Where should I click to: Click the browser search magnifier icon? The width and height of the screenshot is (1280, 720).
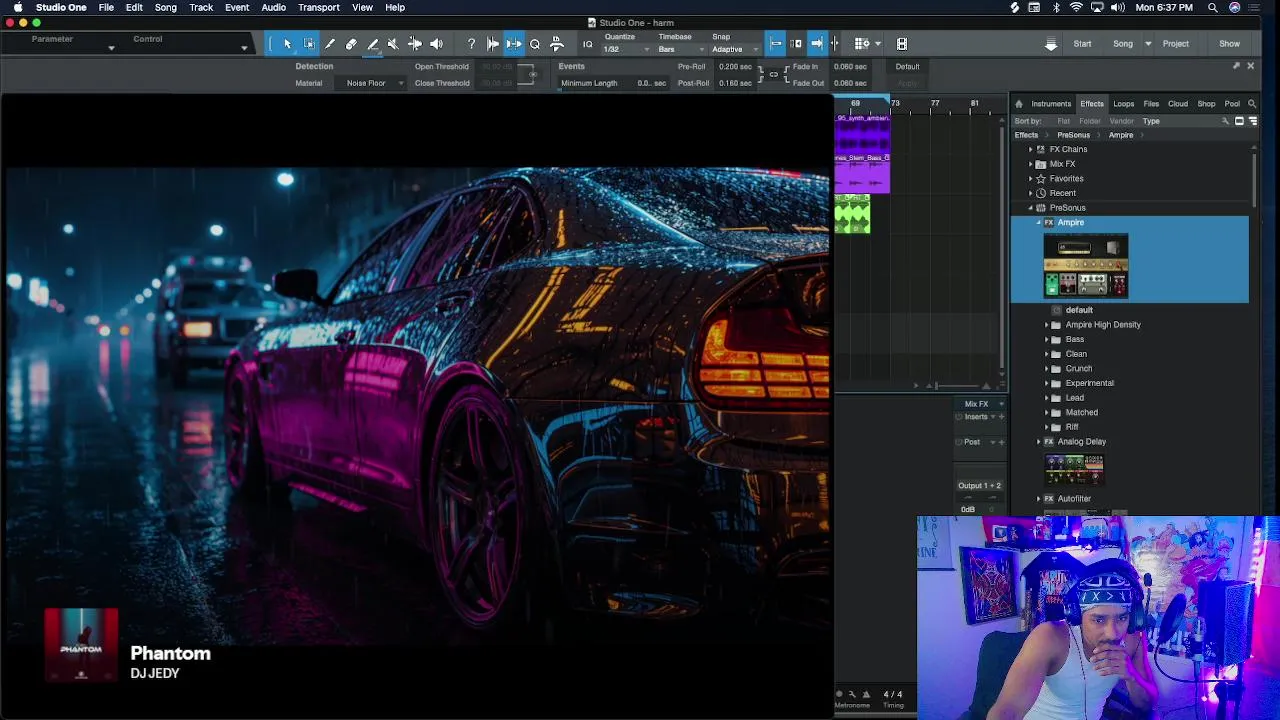(x=1251, y=104)
